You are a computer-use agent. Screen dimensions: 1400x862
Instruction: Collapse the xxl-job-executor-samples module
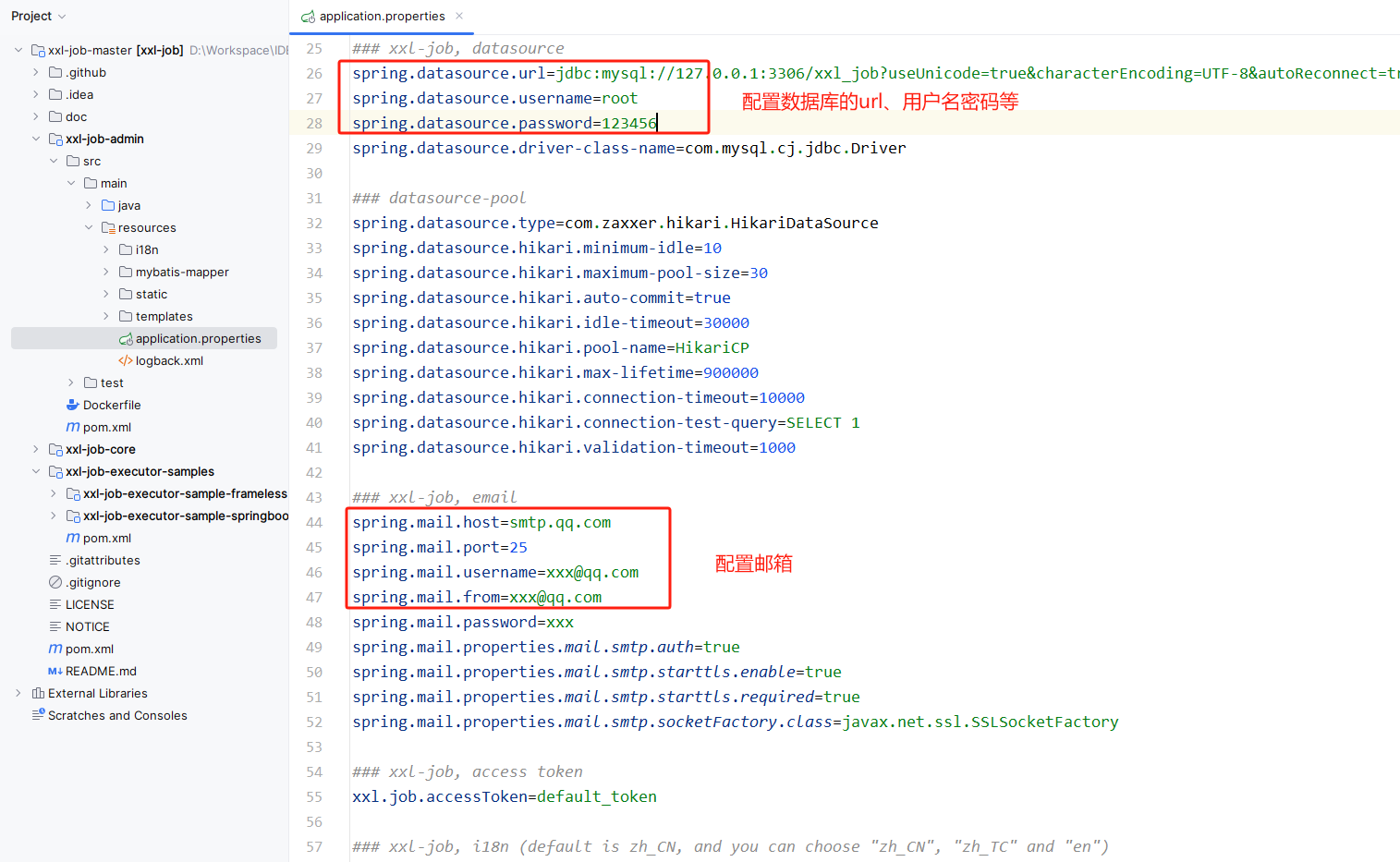point(36,471)
